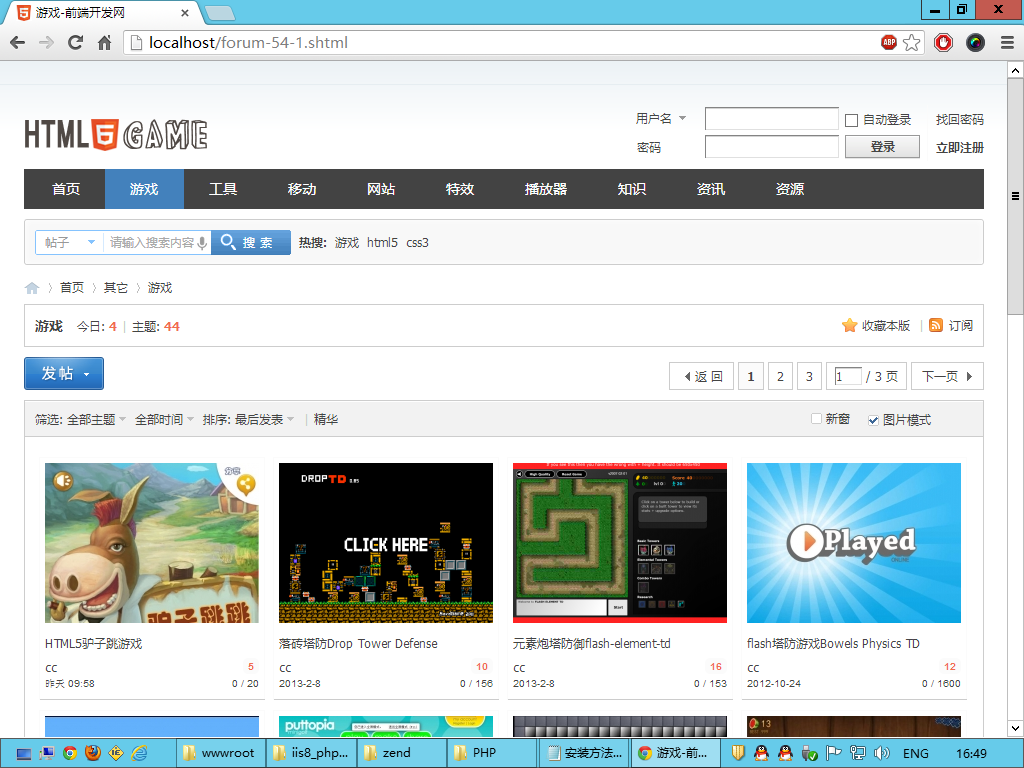Screen dimensions: 1024x768
Task: Click the page number input field
Action: click(848, 376)
